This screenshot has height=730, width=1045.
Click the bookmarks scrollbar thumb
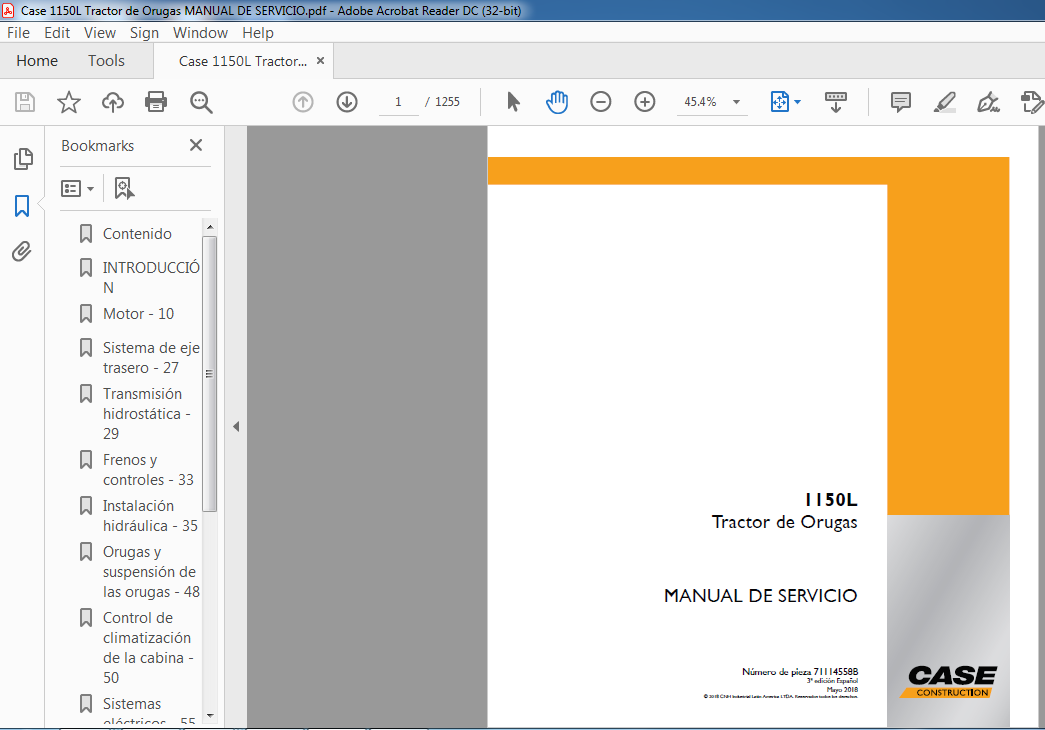210,374
